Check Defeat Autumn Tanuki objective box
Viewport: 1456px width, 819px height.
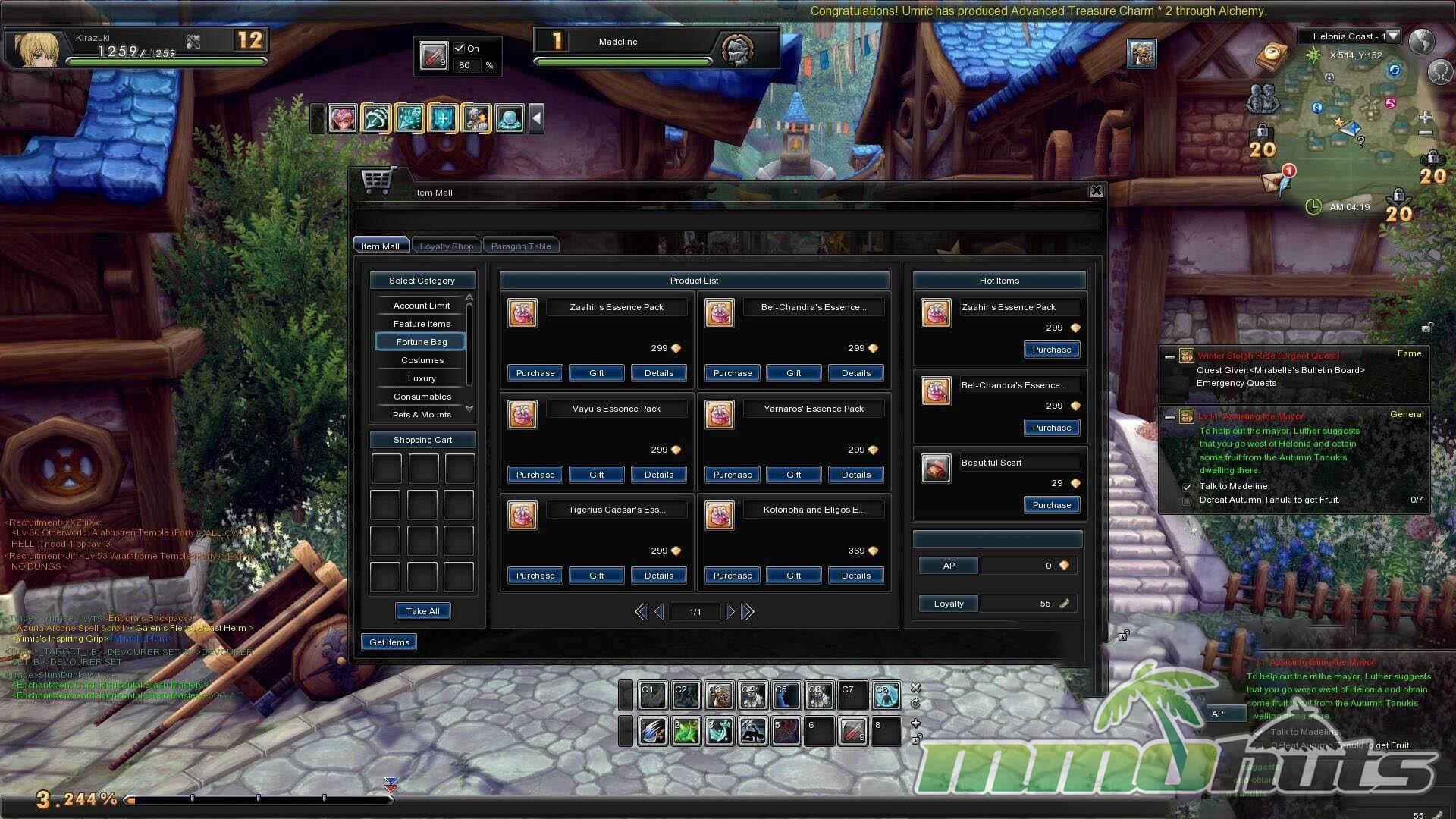tap(1187, 500)
